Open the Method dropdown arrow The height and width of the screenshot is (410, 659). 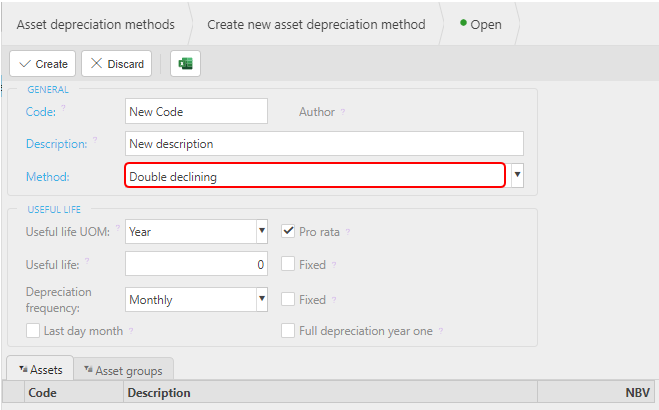pyautogui.click(x=517, y=175)
